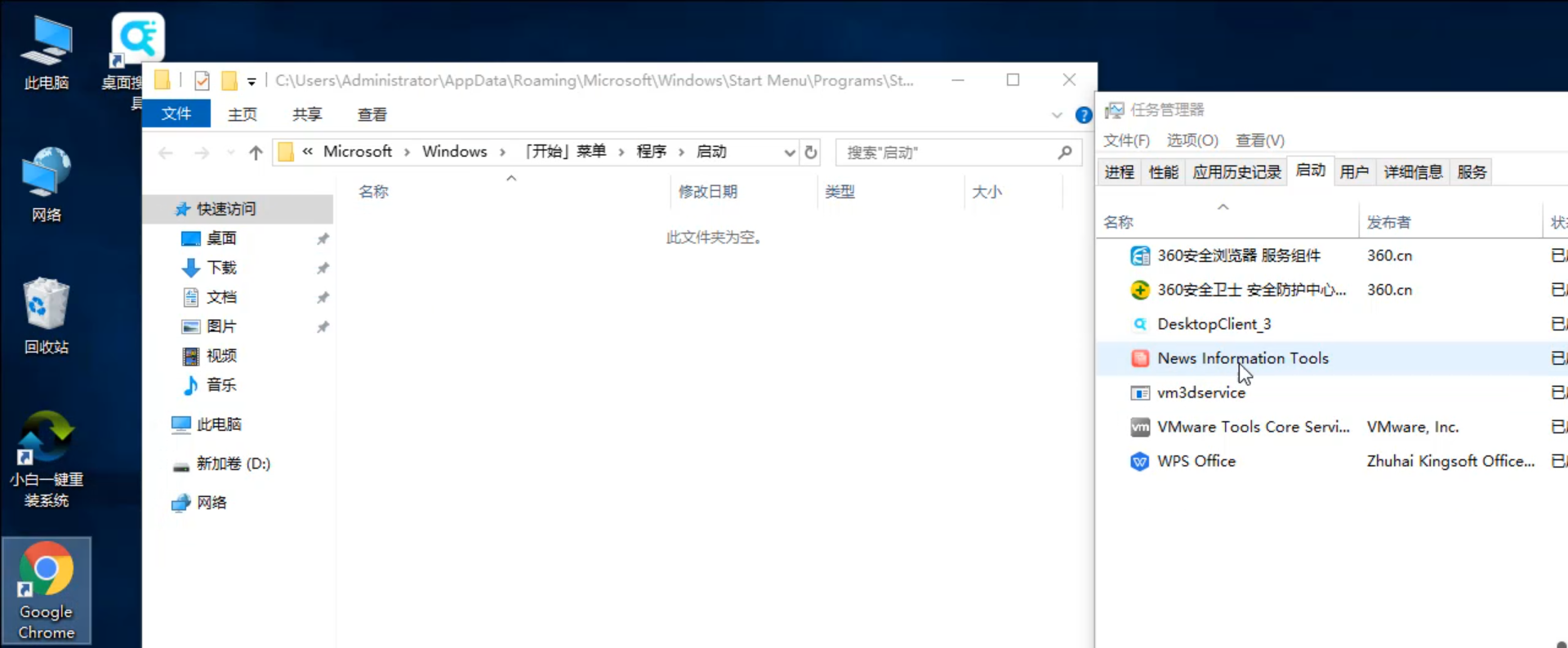1568x648 pixels.
Task: Click the 文件 button in Explorer ribbon
Action: click(x=176, y=114)
